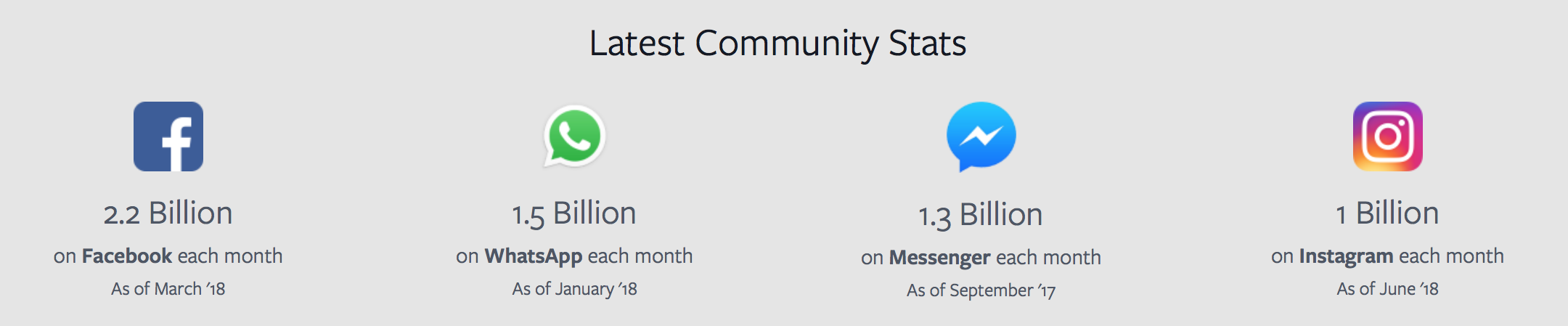
Task: Click the bold WhatsApp word in caption
Action: 534,256
